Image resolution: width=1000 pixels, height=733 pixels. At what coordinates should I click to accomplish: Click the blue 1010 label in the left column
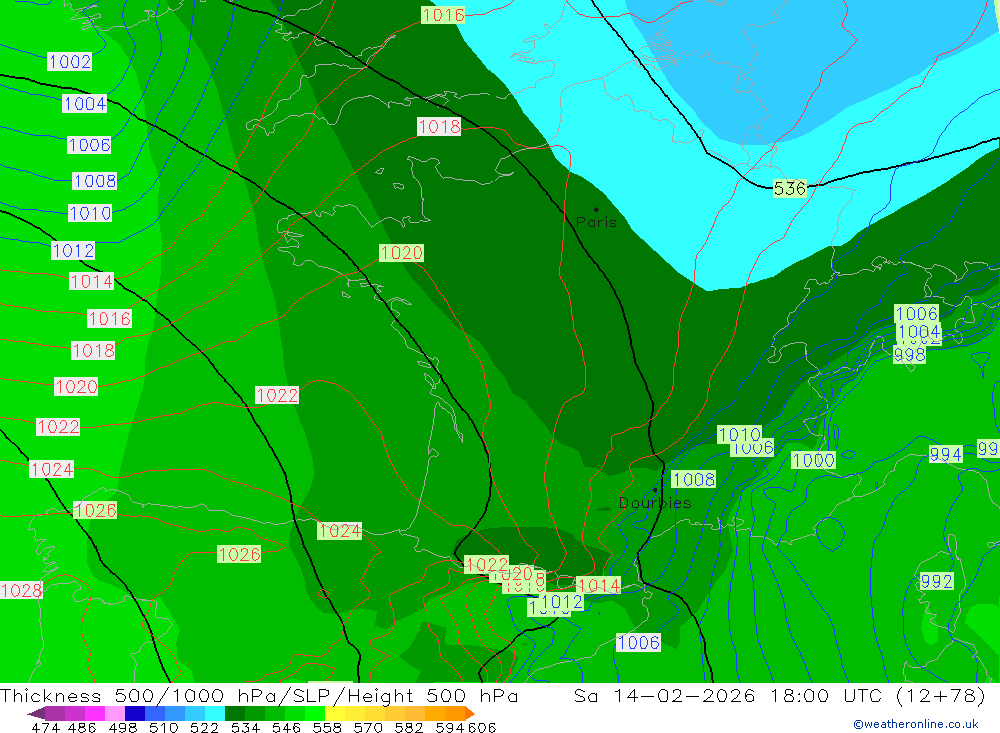90,212
